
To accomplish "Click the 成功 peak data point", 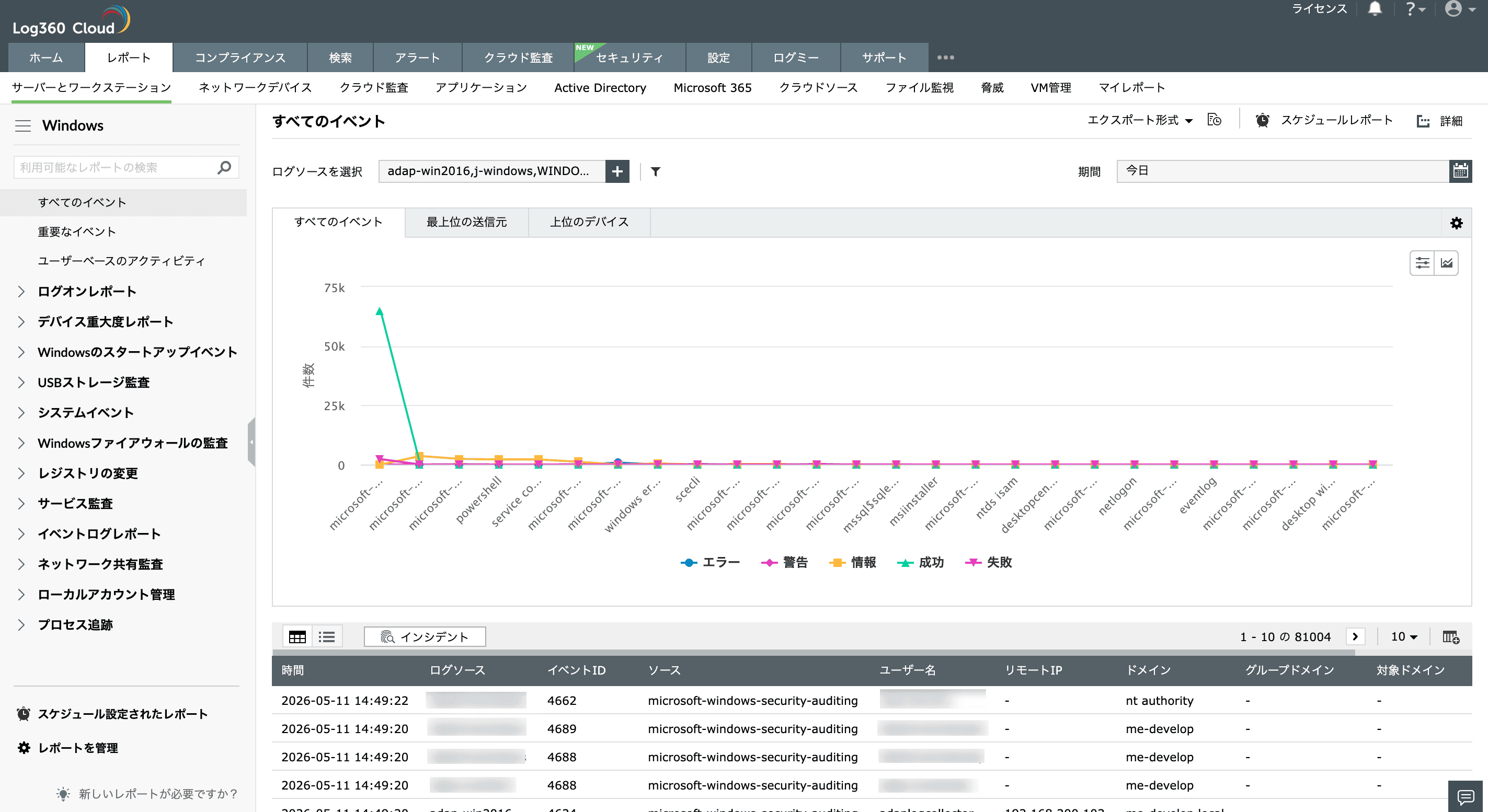I will coord(380,311).
